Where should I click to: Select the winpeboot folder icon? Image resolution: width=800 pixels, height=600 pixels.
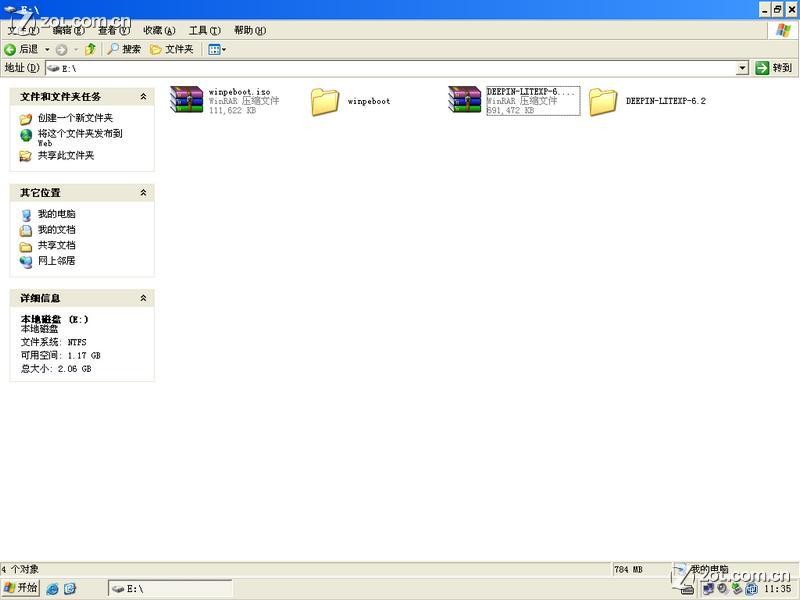pos(325,101)
